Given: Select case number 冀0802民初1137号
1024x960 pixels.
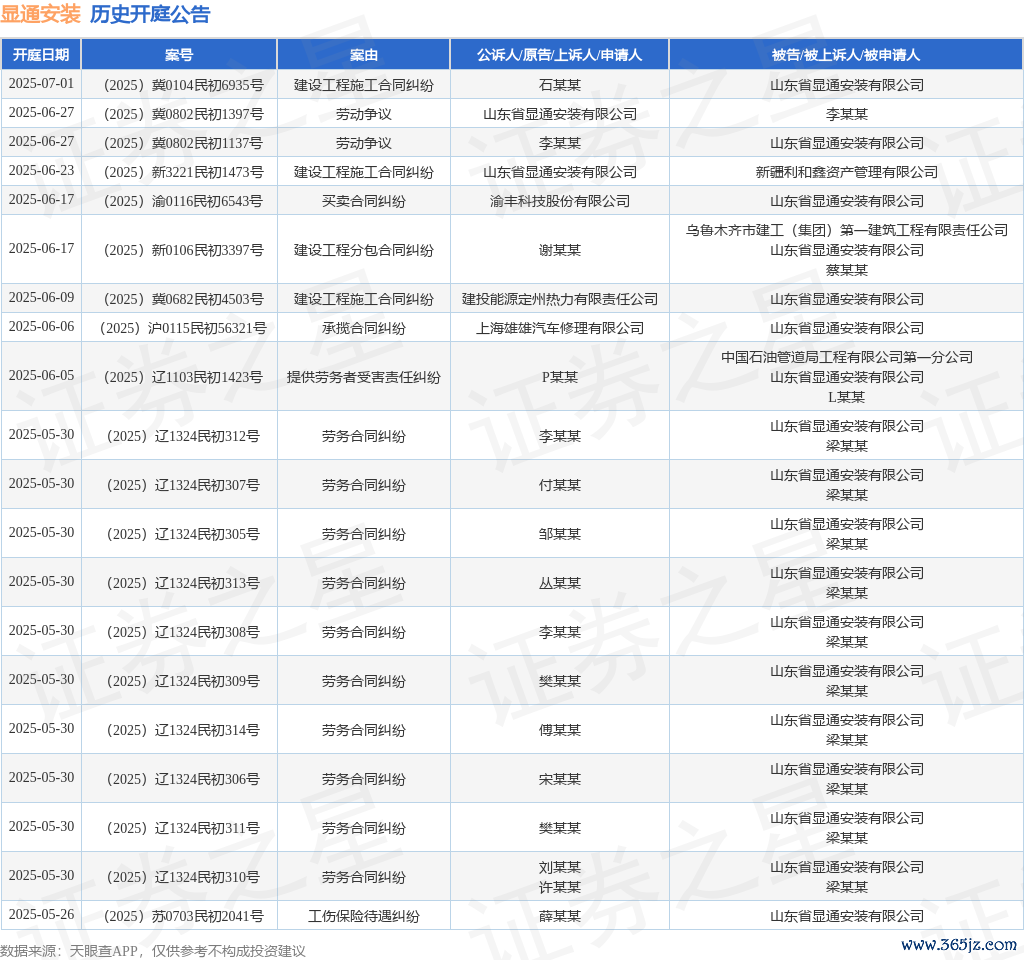Looking at the screenshot, I should coord(184,143).
